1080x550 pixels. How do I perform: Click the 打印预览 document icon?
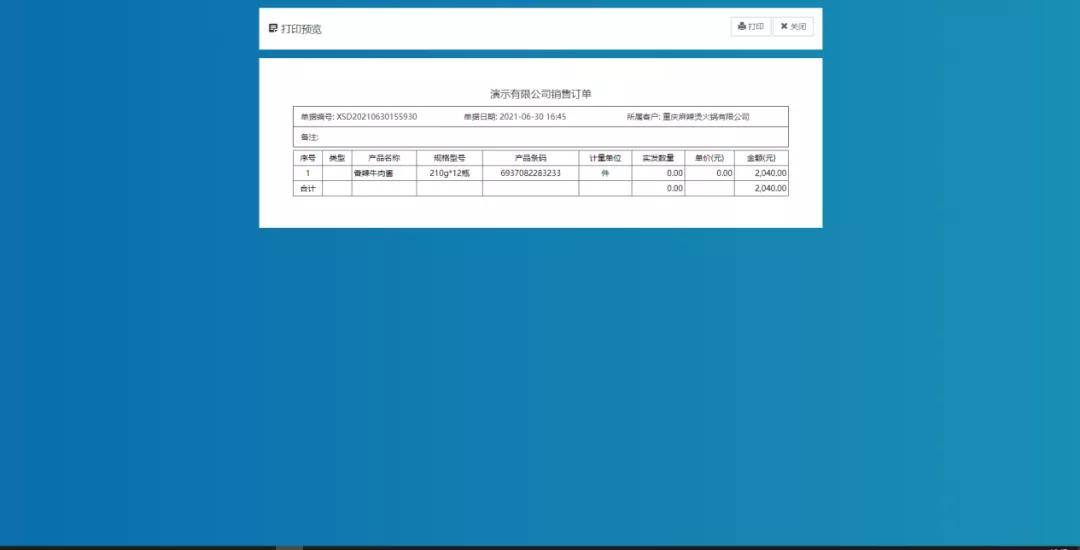click(x=273, y=28)
